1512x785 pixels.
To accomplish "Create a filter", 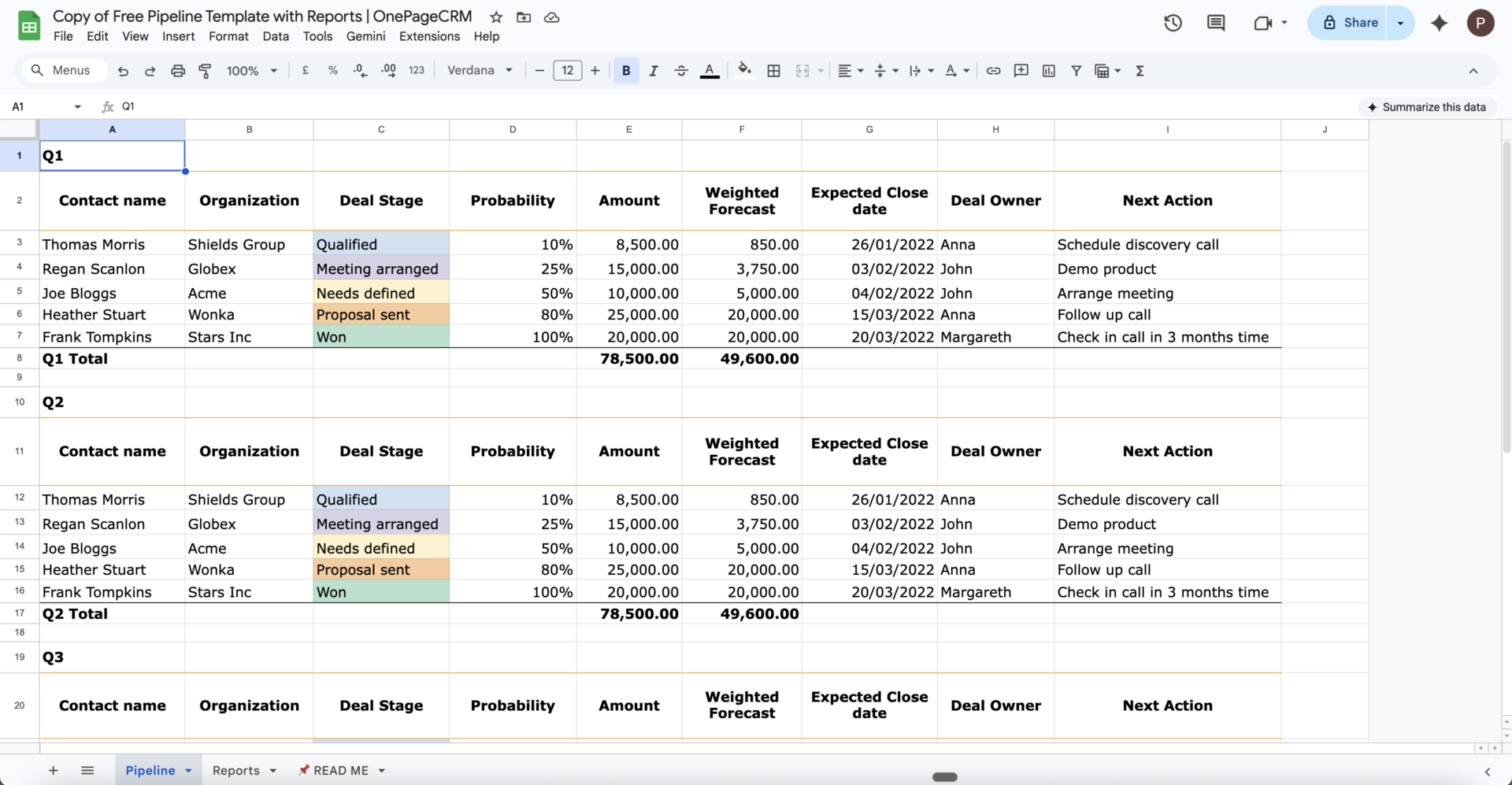I will [x=1076, y=71].
